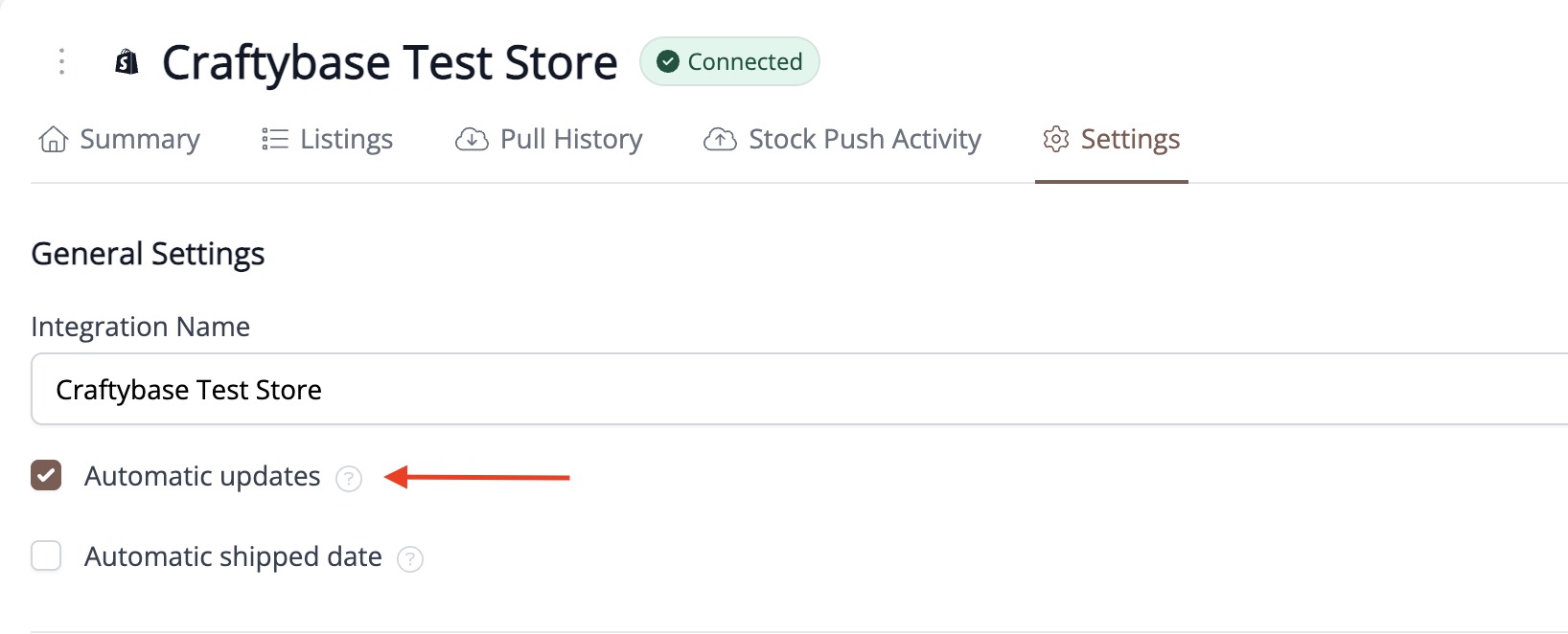Click the Listings list icon
1568x634 pixels.
275,140
